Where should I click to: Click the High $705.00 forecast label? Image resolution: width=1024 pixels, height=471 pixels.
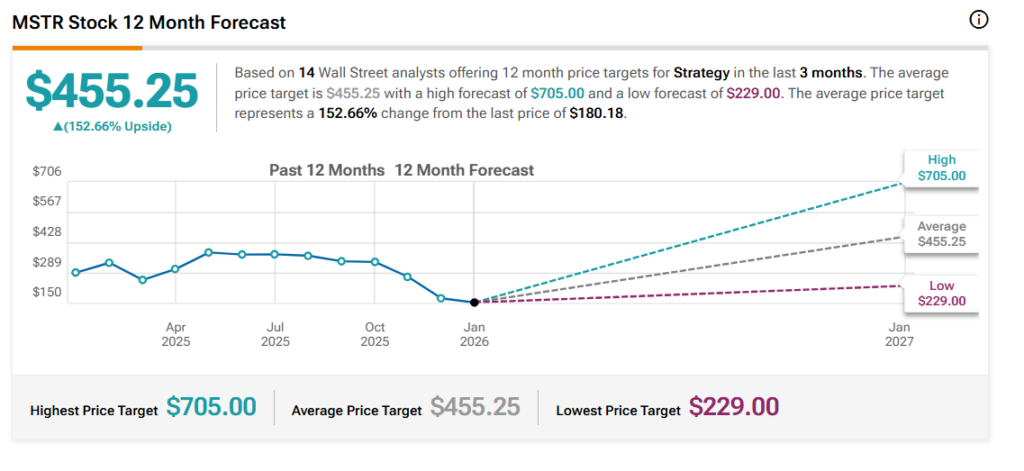click(x=941, y=168)
